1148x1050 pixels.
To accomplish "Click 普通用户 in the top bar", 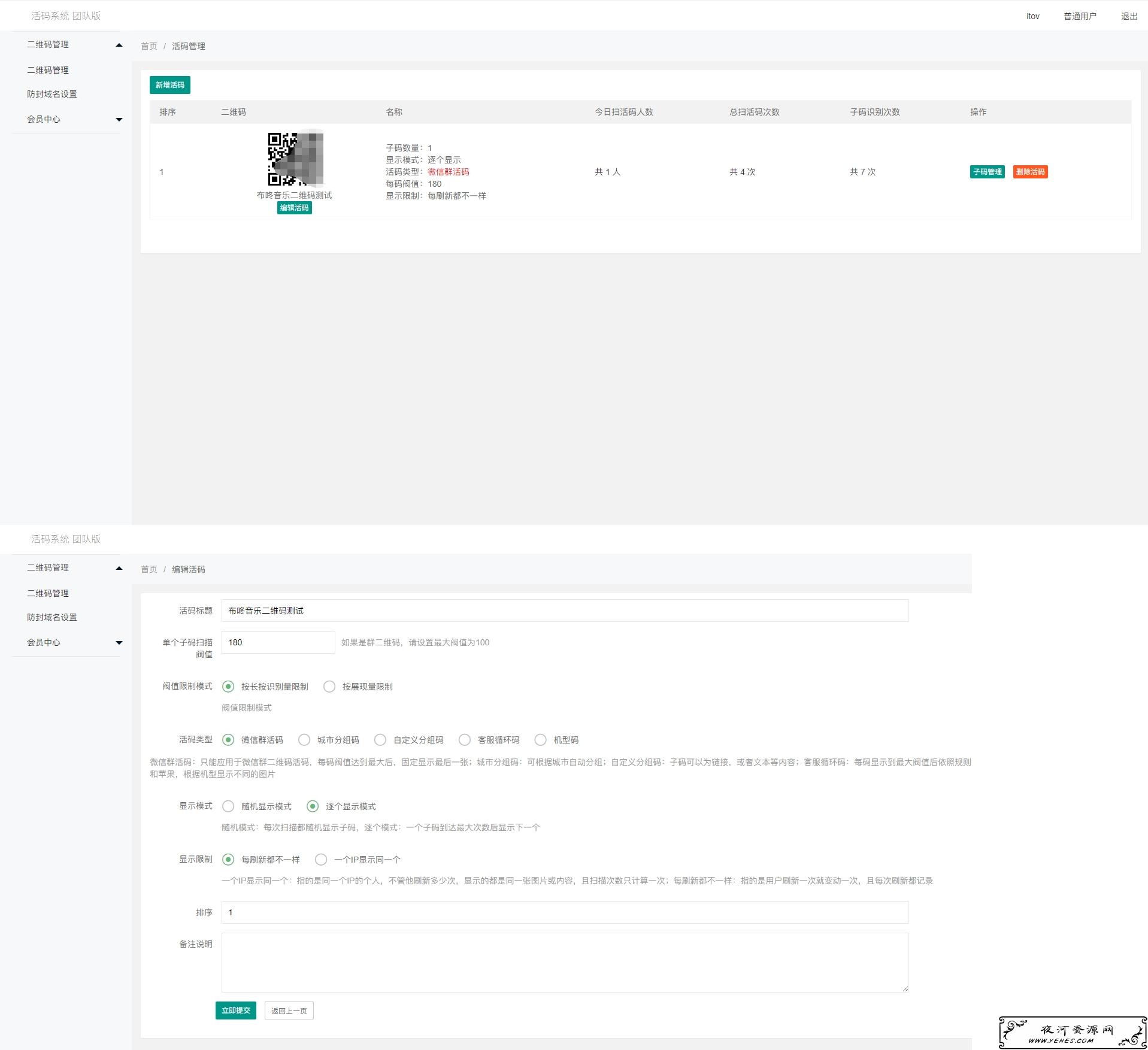I will (1080, 16).
